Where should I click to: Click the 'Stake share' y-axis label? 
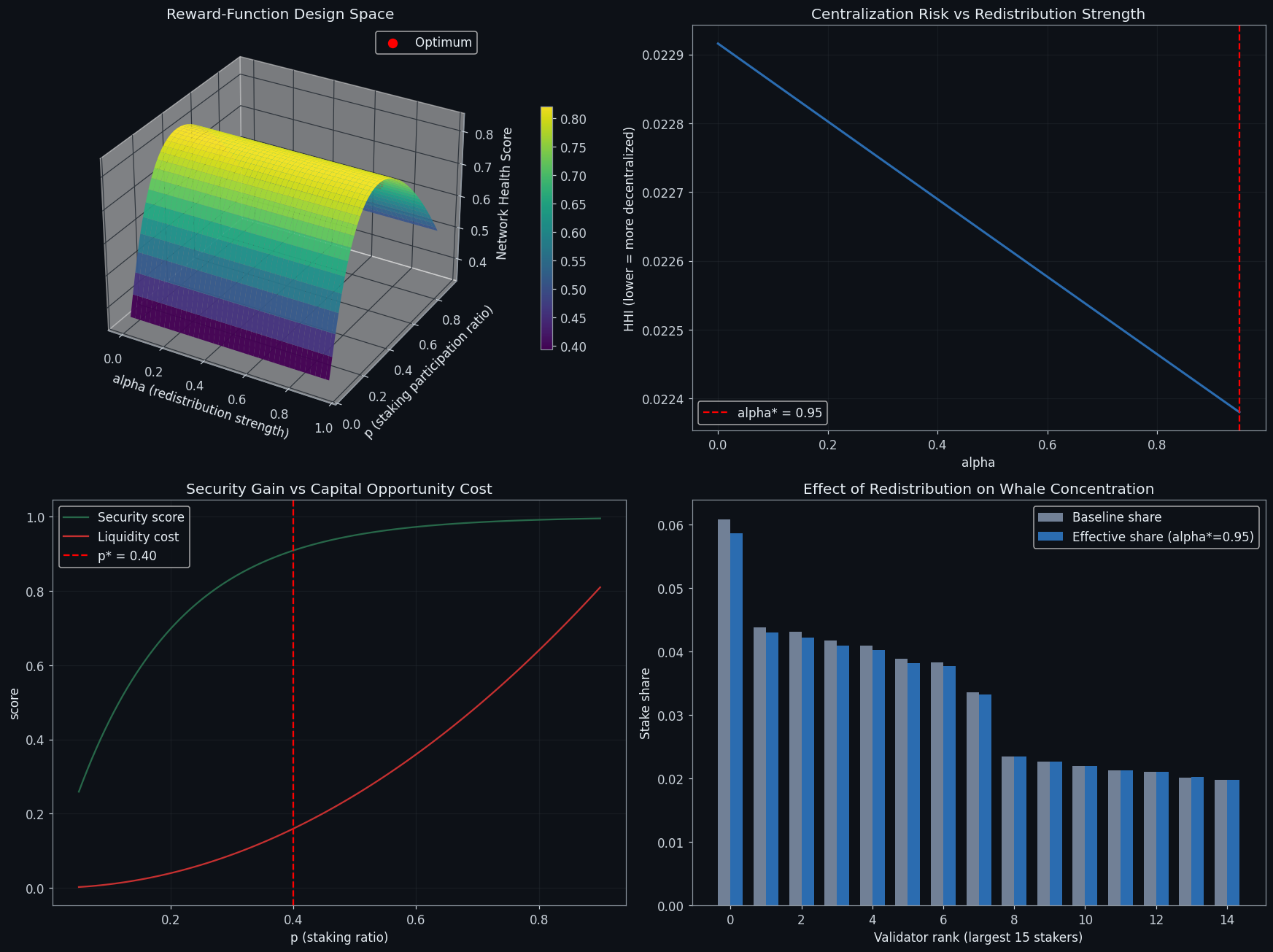click(645, 703)
